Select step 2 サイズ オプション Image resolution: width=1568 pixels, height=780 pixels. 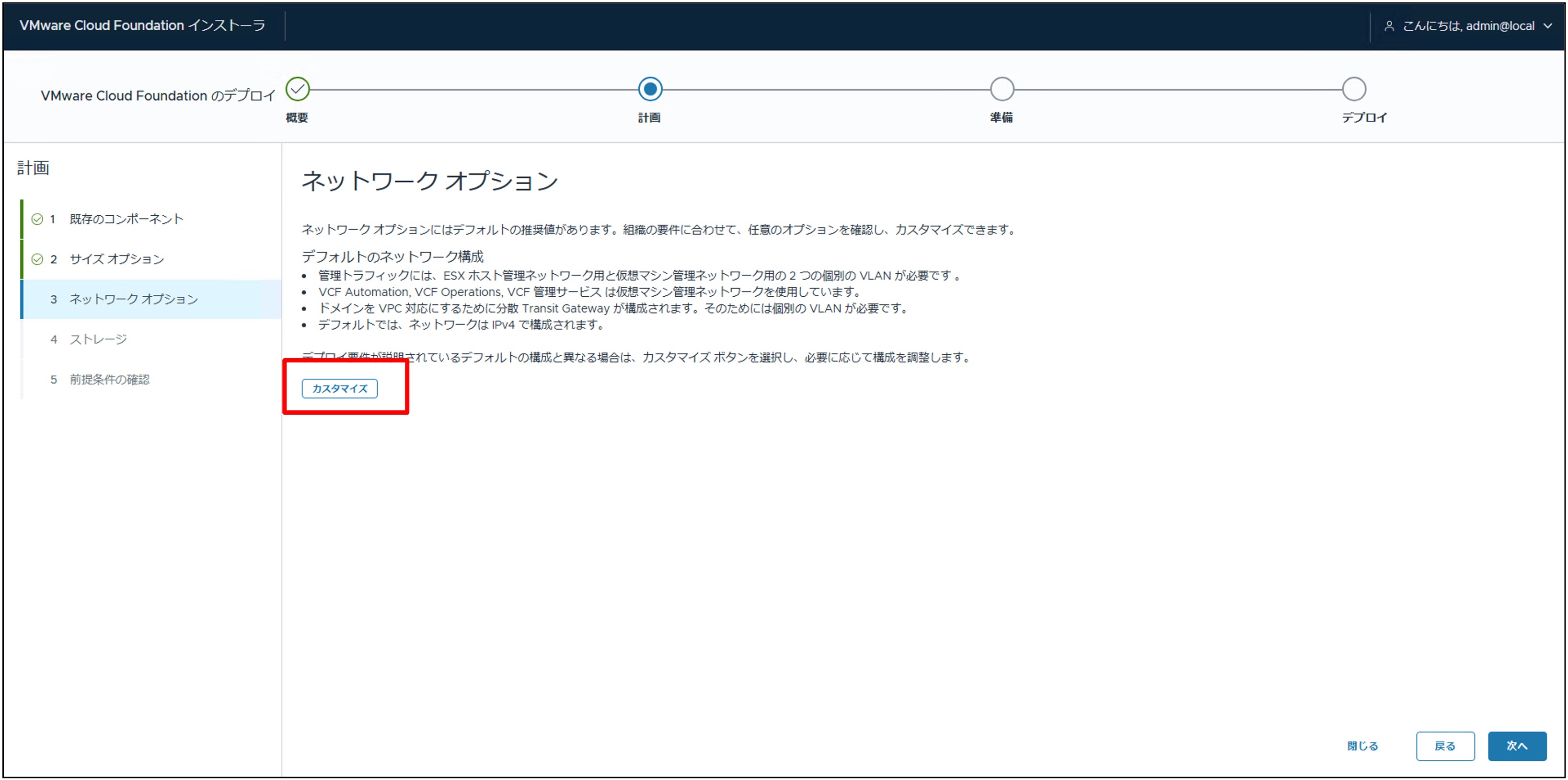pos(151,259)
